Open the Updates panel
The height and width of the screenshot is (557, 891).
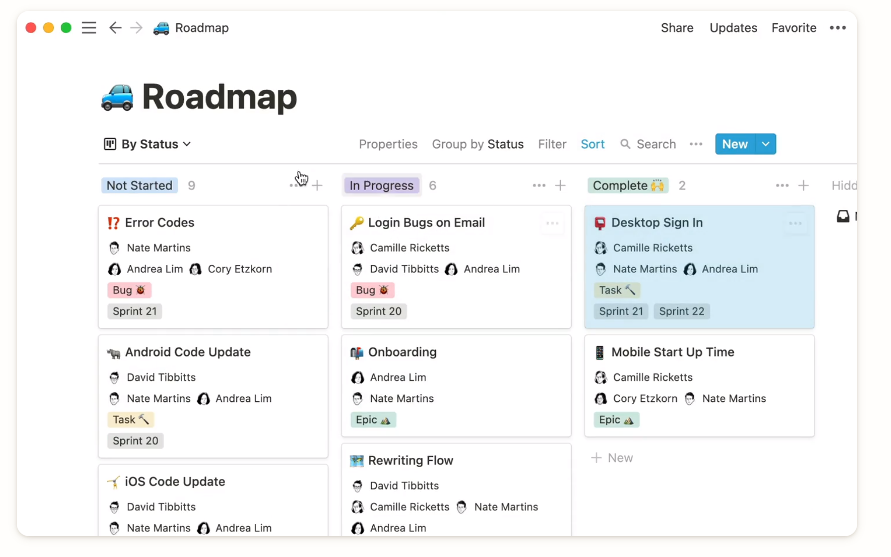(733, 28)
